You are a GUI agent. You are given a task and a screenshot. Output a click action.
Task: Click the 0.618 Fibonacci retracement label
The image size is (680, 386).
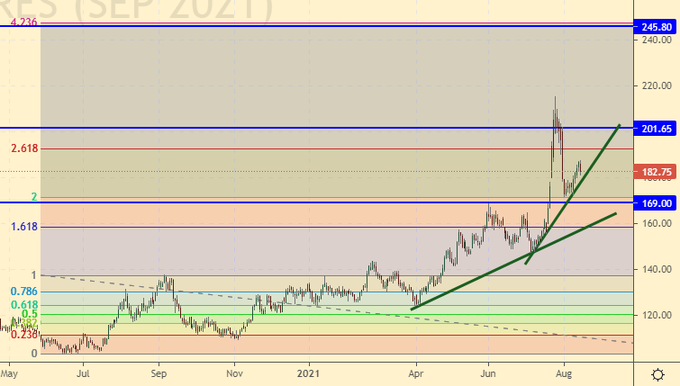point(24,305)
